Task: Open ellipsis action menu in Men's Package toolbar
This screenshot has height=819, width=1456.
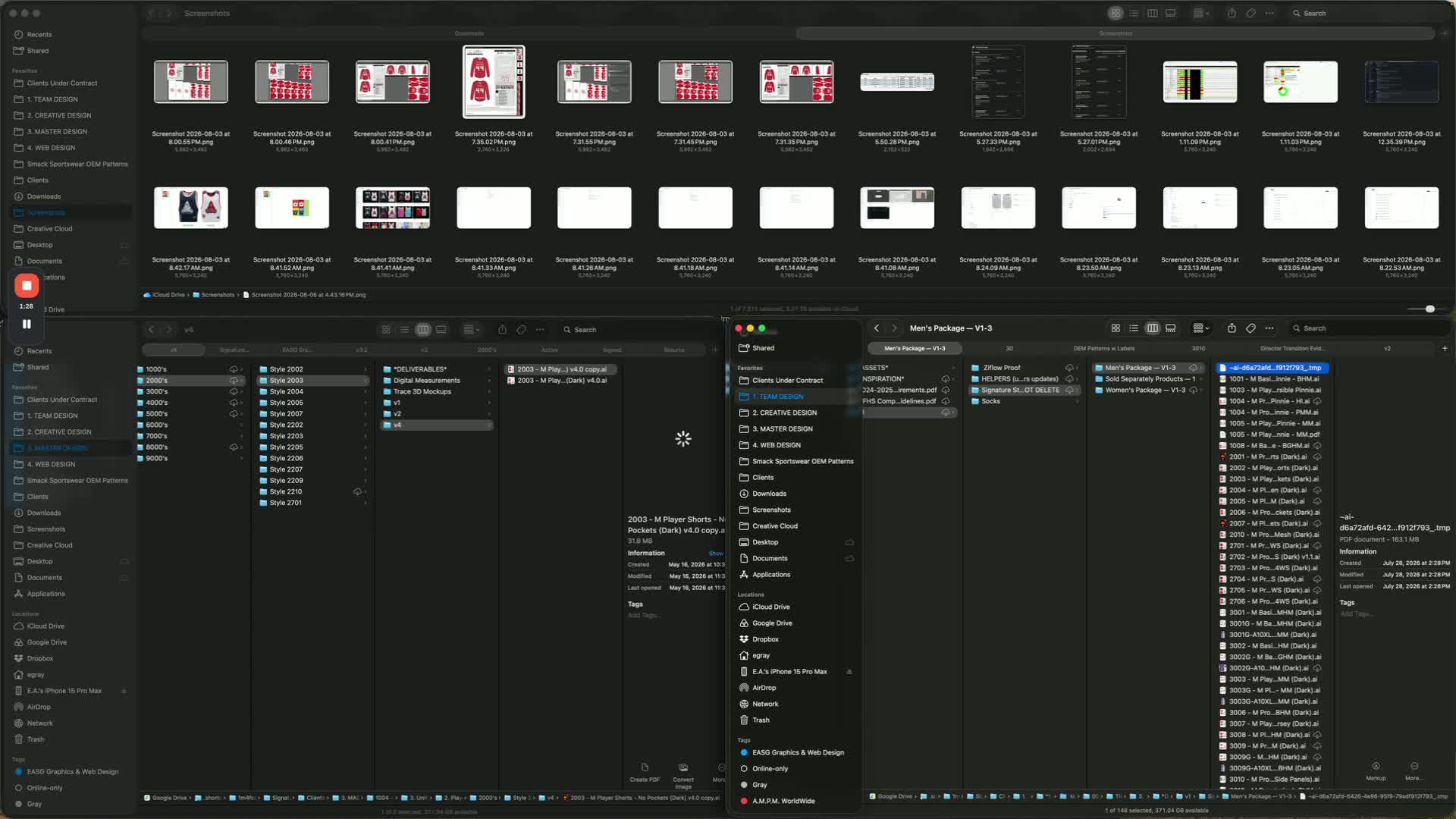Action: tap(1269, 328)
